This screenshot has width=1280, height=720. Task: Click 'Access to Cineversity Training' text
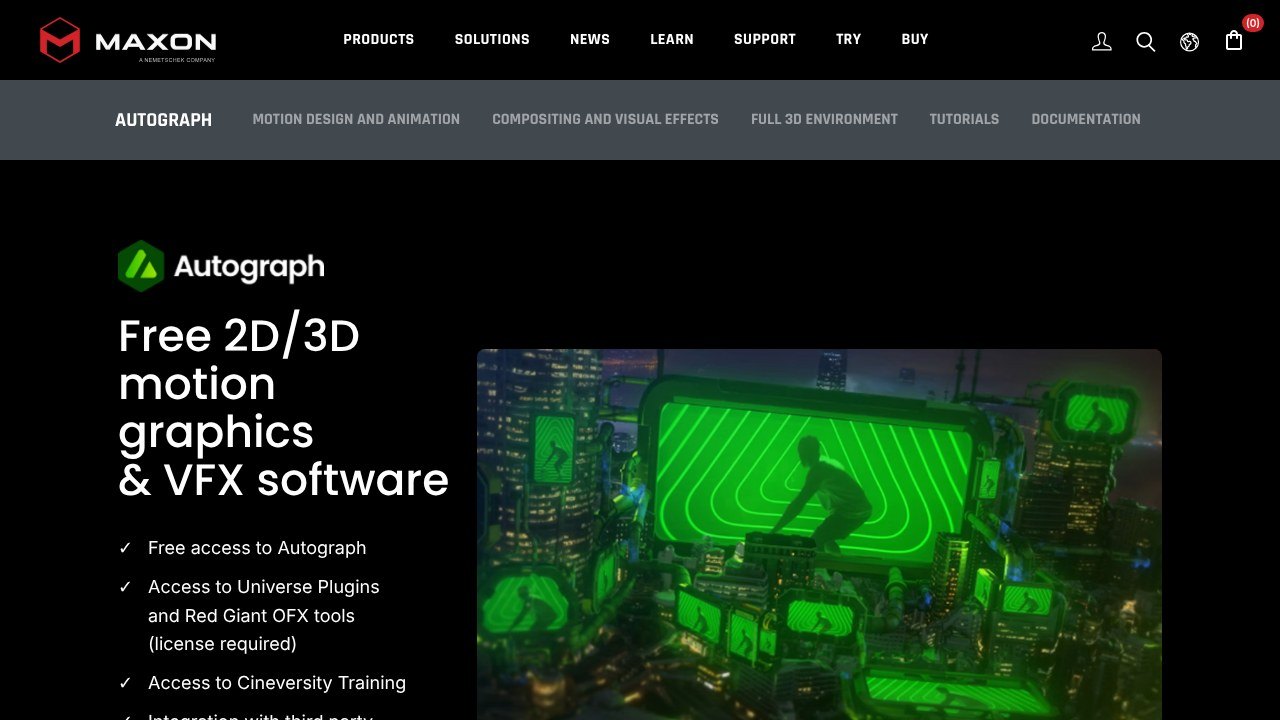pyautogui.click(x=277, y=683)
